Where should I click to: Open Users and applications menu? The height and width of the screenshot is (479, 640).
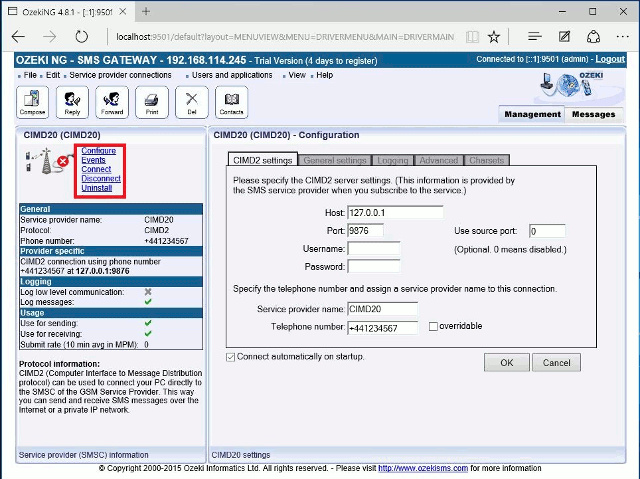232,75
